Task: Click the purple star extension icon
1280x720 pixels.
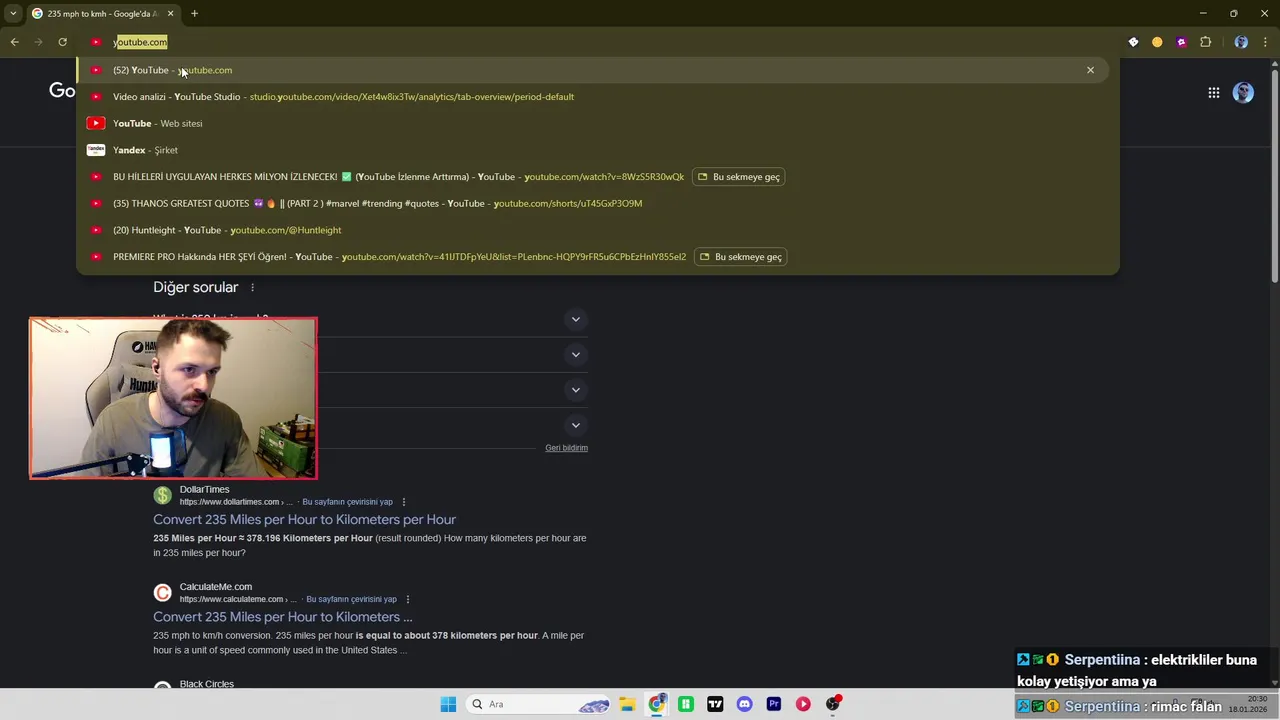Action: [1181, 42]
